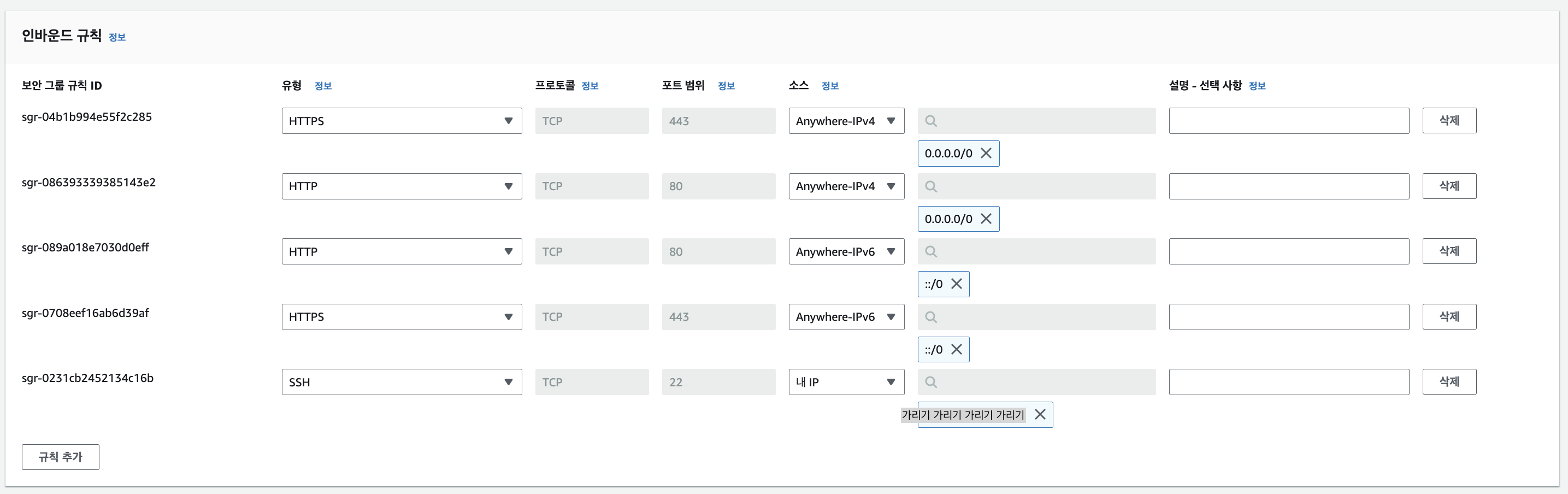Open 정보 link next to 설명 - 선택 사항
The height and width of the screenshot is (494, 1568).
pyautogui.click(x=1257, y=86)
